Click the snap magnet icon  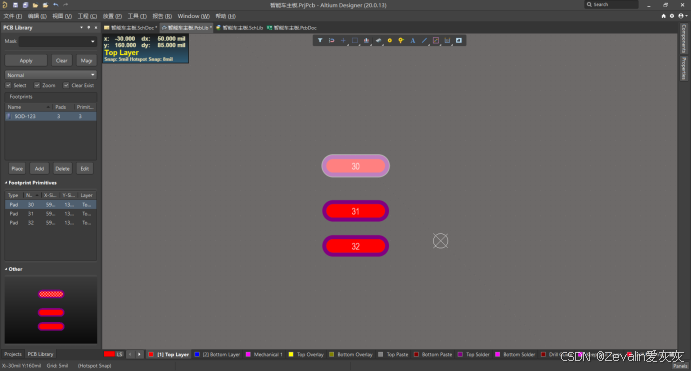coord(331,41)
